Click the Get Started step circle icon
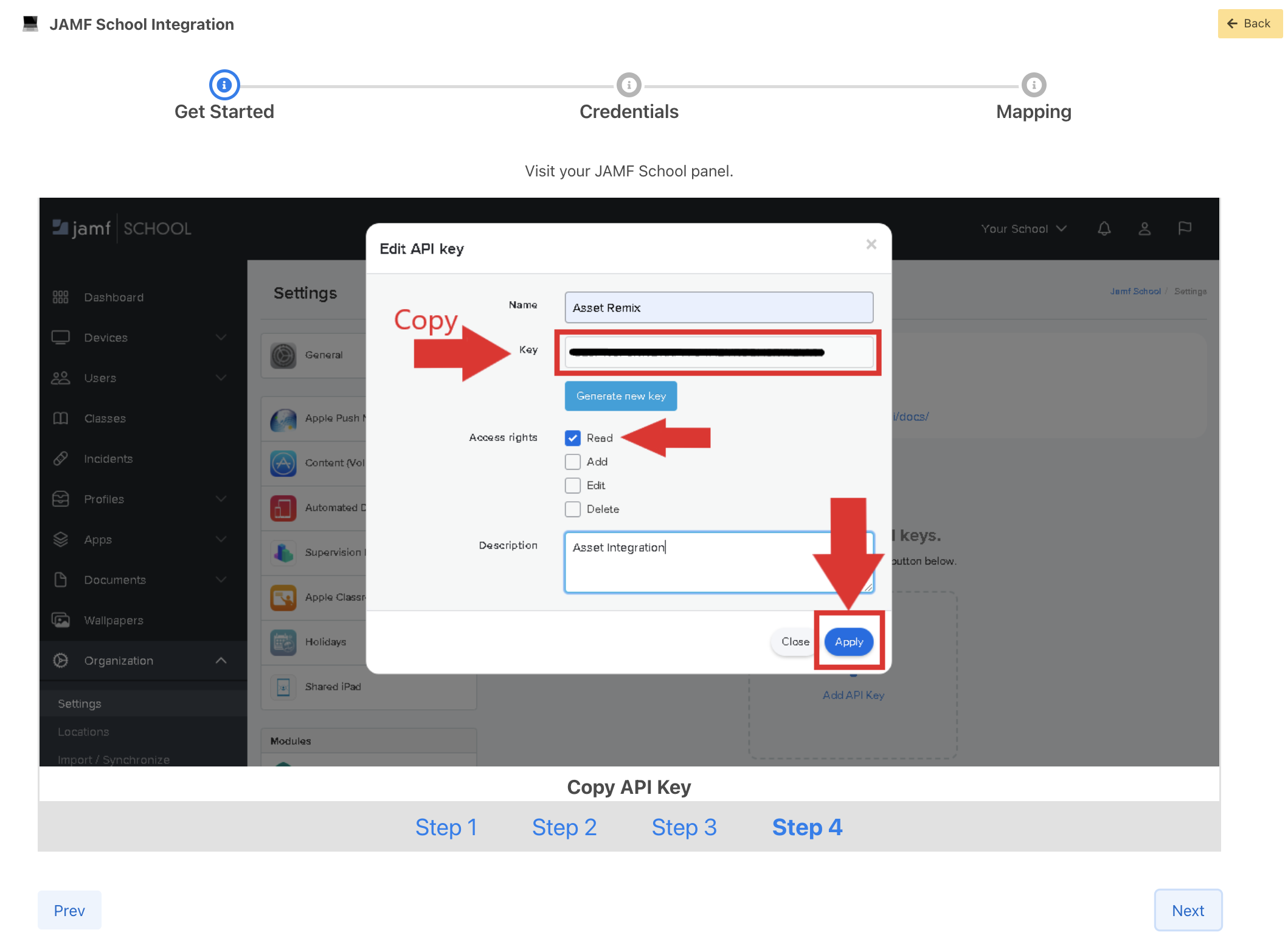Image resolution: width=1288 pixels, height=938 pixels. (x=224, y=85)
